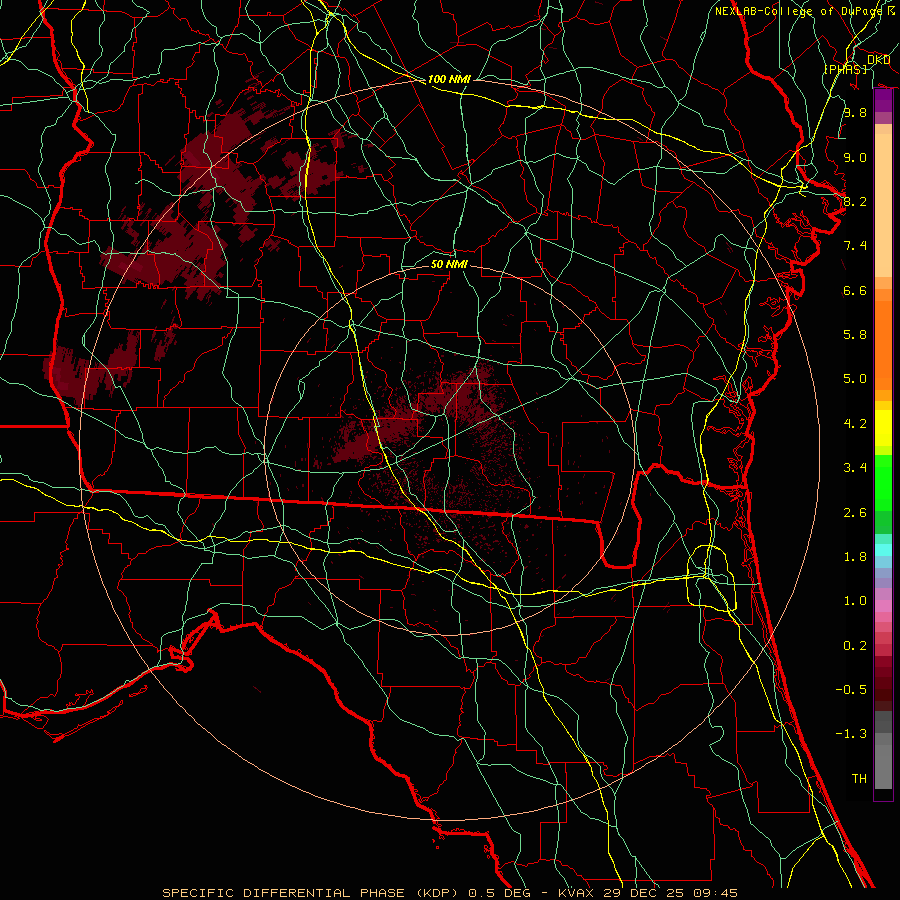Click the 4.2 legend value
This screenshot has height=900, width=900.
click(x=855, y=424)
